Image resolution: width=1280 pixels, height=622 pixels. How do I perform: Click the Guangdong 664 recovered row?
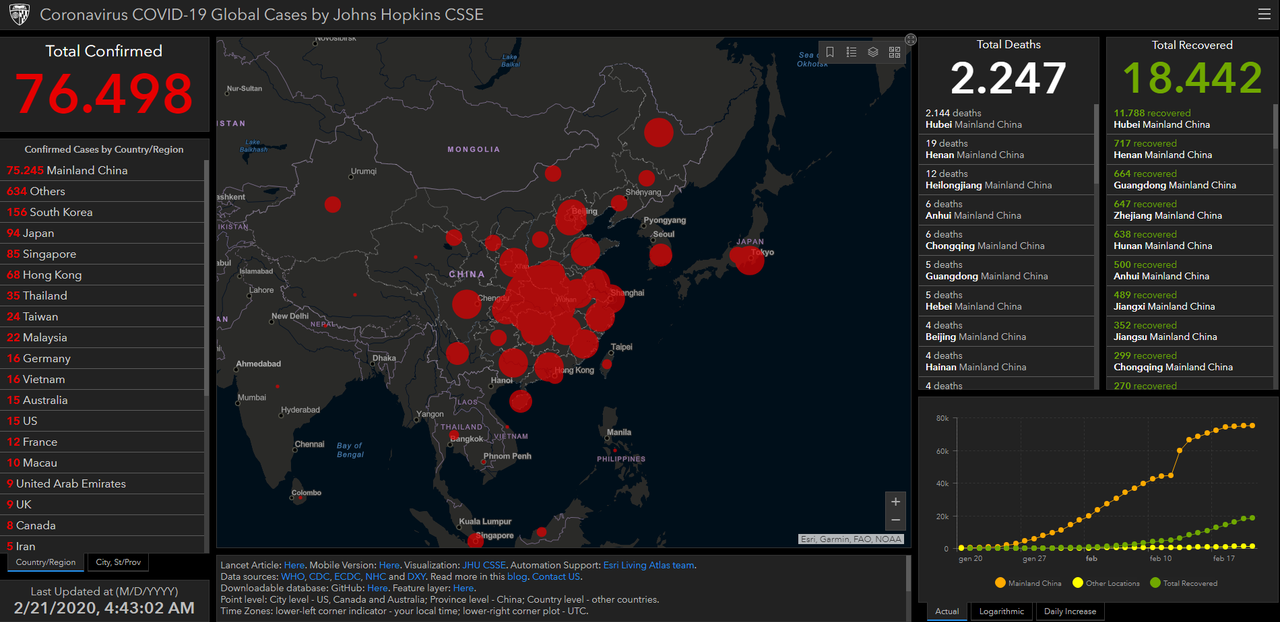[x=1190, y=179]
